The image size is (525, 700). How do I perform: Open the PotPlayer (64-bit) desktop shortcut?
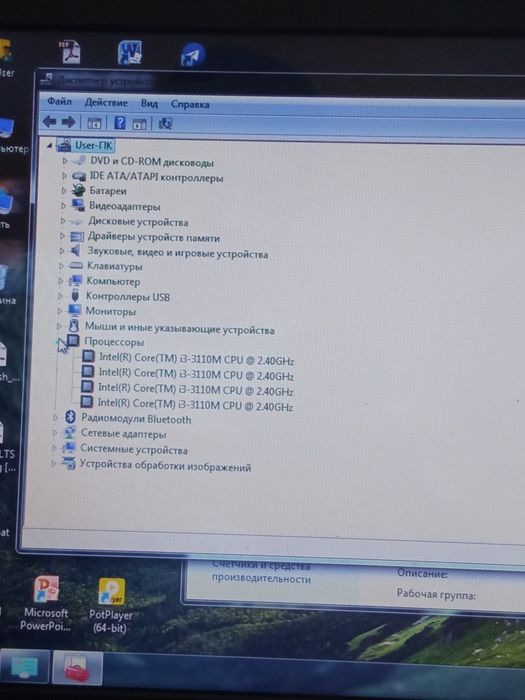[111, 606]
